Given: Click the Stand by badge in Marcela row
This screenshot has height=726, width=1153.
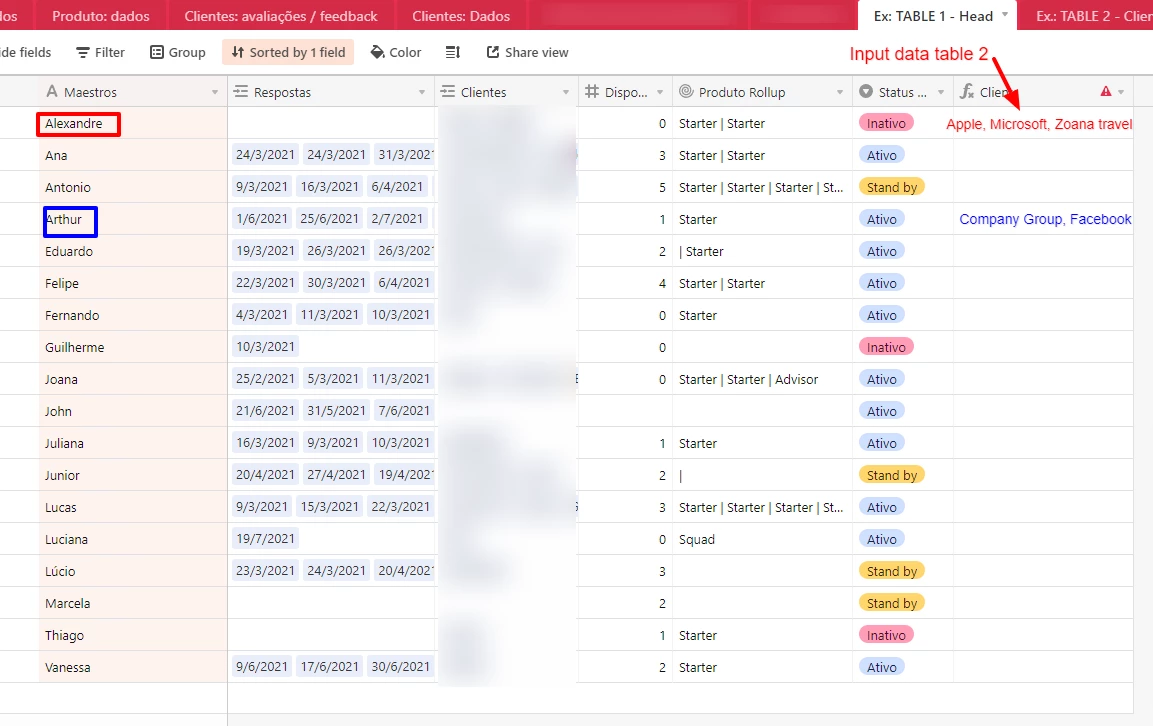Looking at the screenshot, I should [891, 603].
